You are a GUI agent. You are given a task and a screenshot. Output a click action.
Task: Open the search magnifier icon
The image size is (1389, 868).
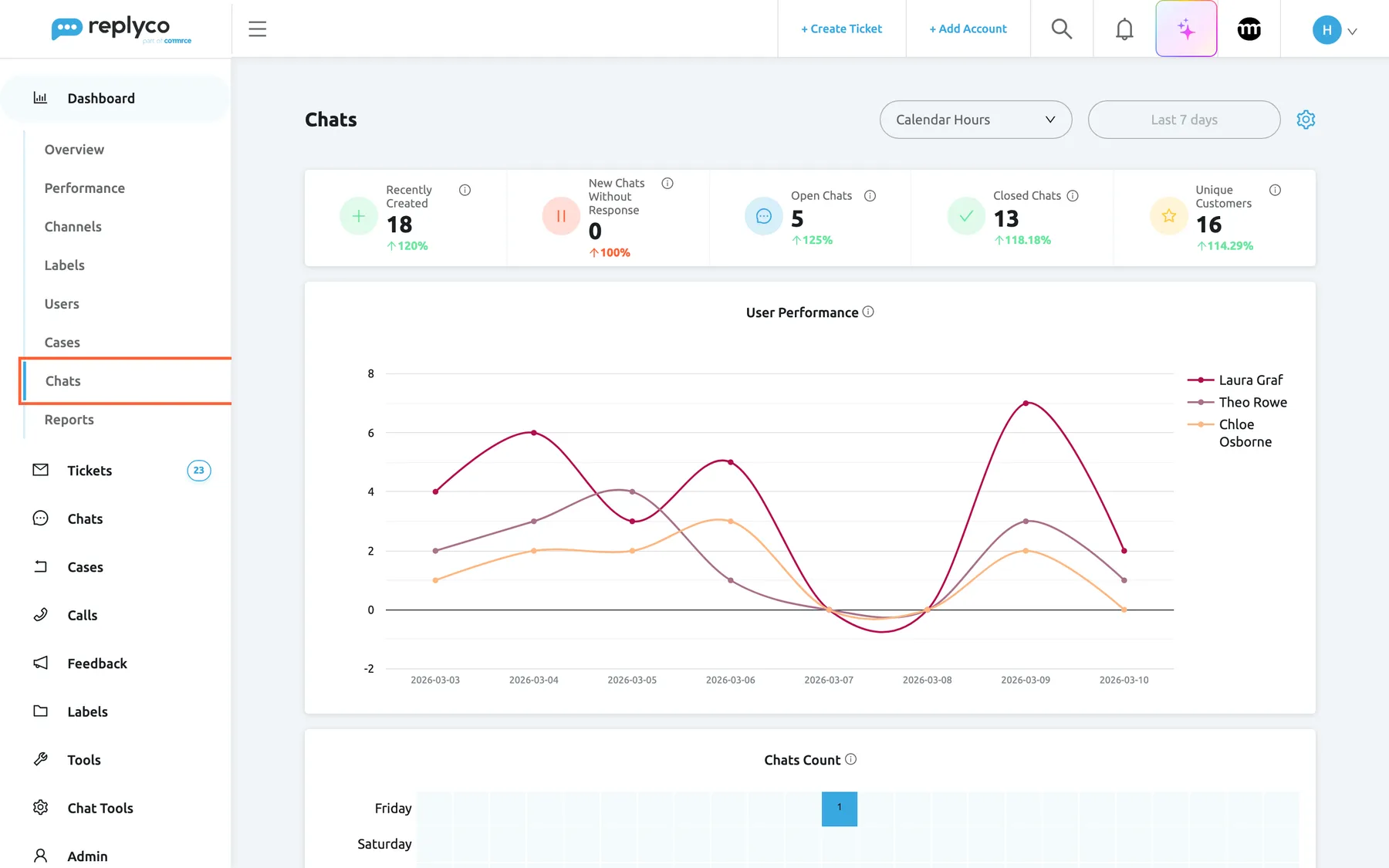point(1062,29)
